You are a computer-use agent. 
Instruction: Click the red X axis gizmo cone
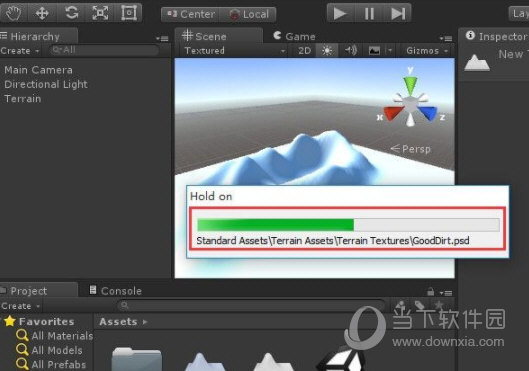pyautogui.click(x=393, y=113)
